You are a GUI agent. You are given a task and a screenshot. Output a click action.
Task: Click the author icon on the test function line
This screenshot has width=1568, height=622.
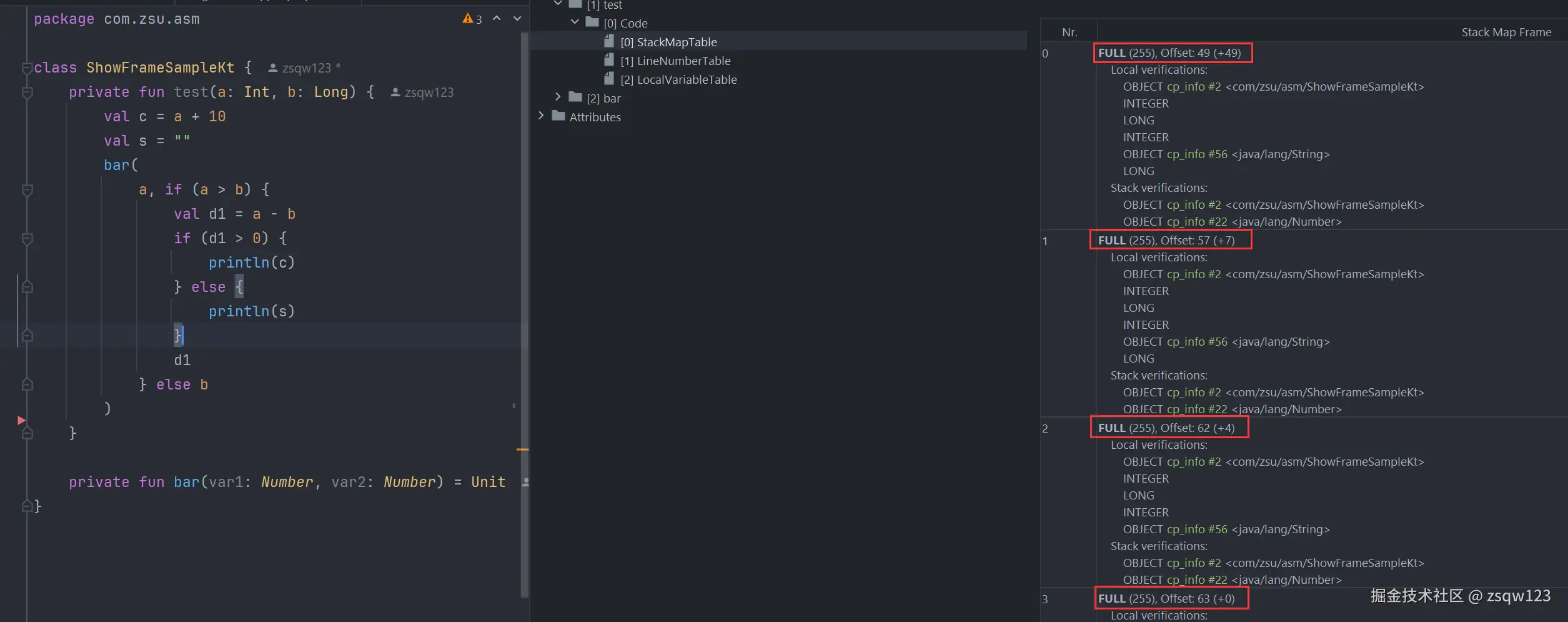click(x=395, y=93)
